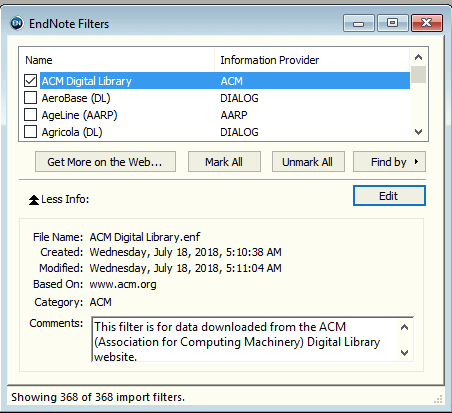This screenshot has height=413, width=452.
Task: Check the AeroBase (DL) filter checkbox
Action: click(30, 98)
